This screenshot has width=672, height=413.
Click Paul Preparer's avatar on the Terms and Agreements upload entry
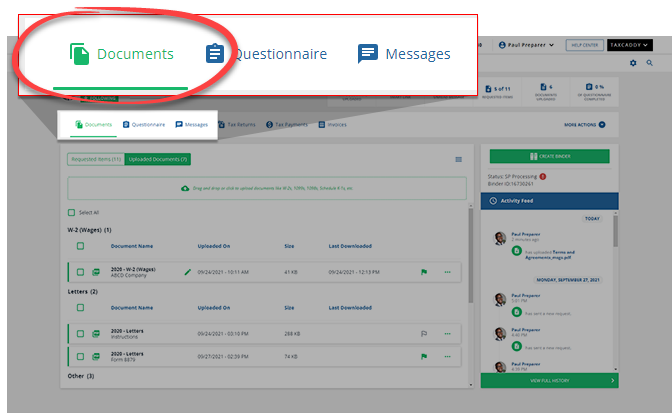(x=500, y=239)
